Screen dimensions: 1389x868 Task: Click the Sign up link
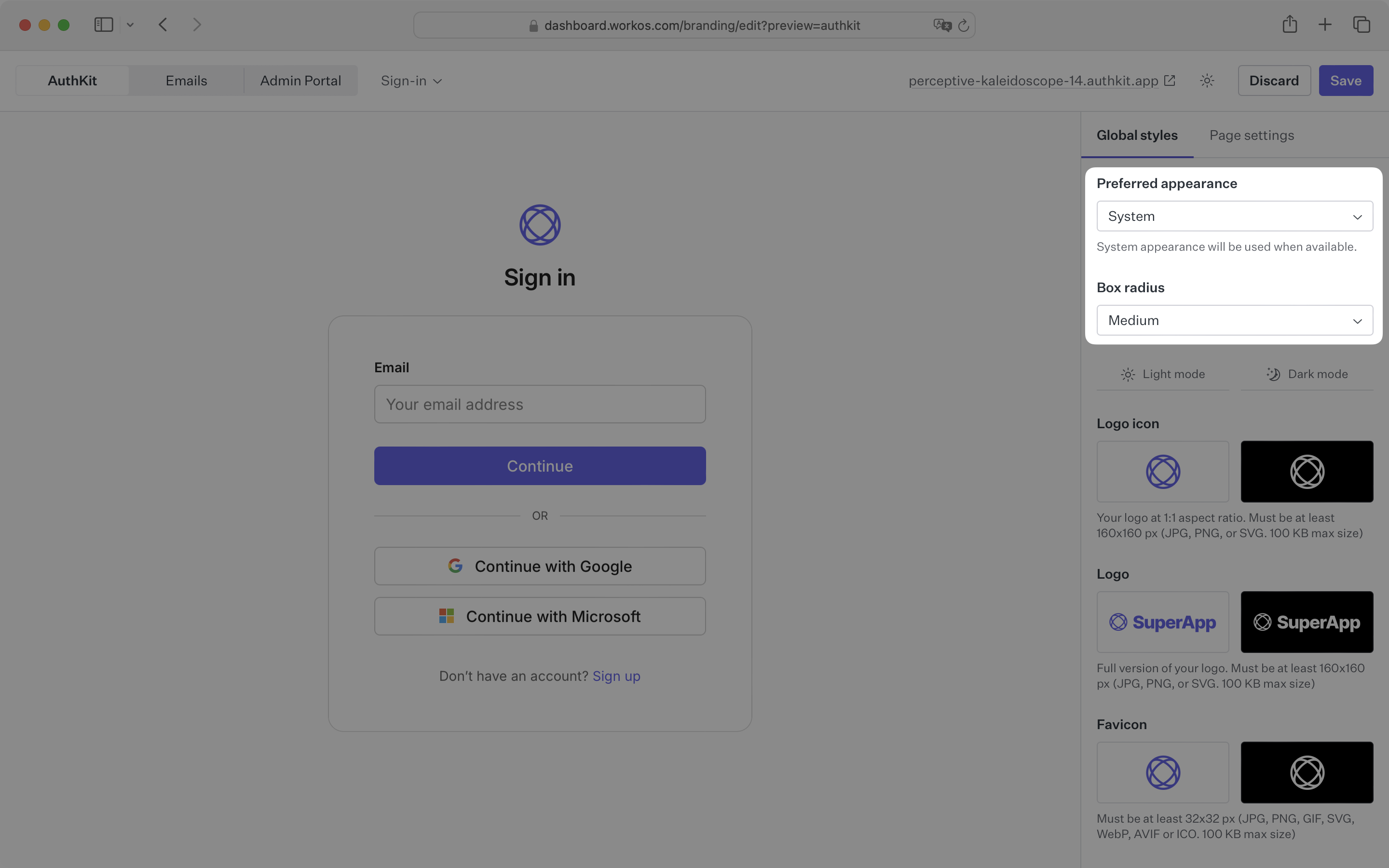click(616, 675)
